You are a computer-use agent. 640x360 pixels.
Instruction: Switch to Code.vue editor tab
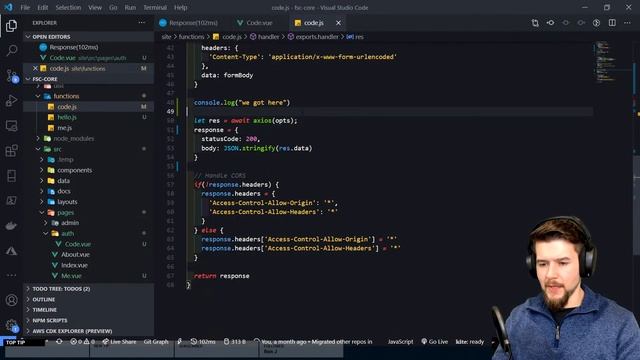255,23
